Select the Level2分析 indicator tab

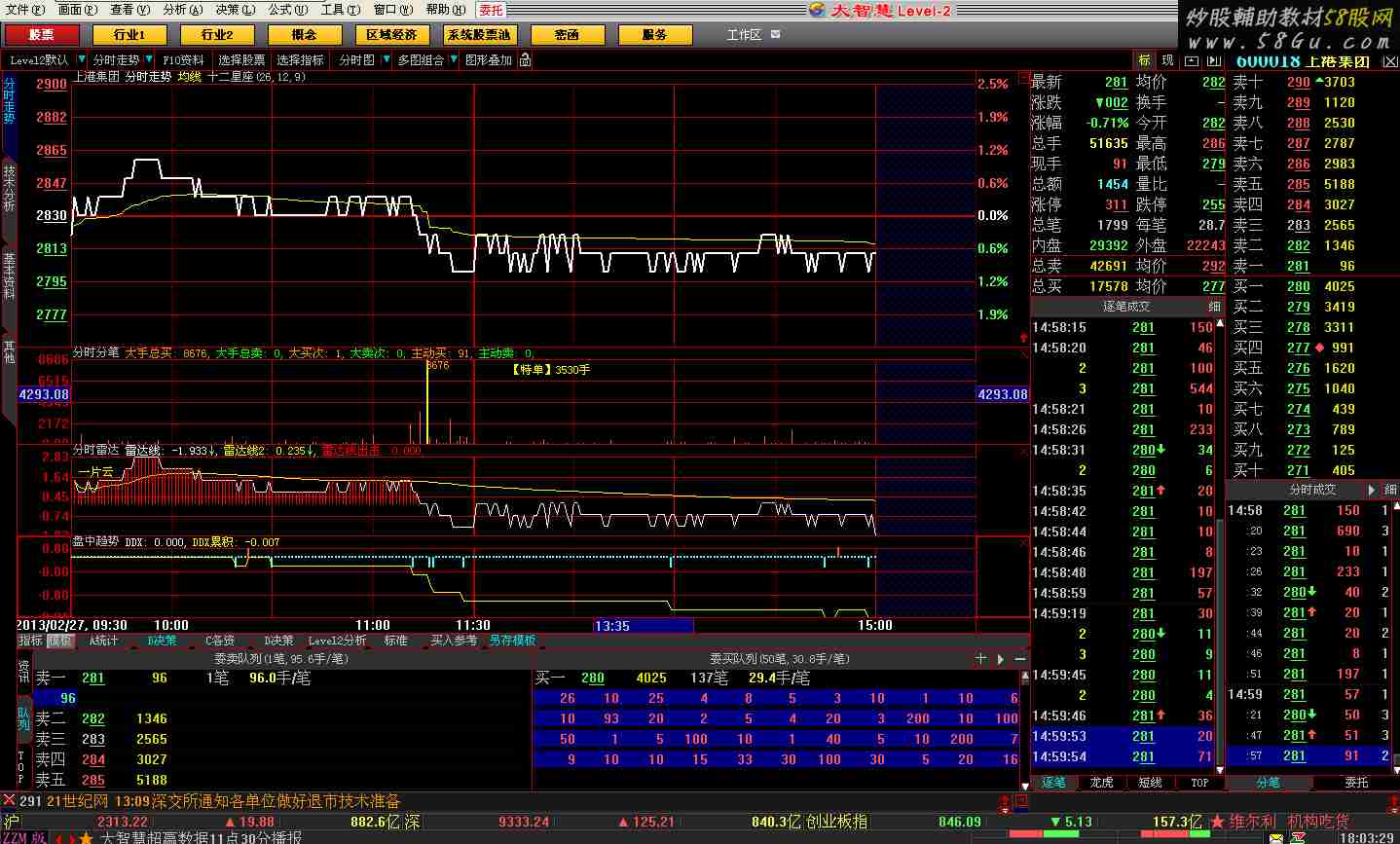337,641
